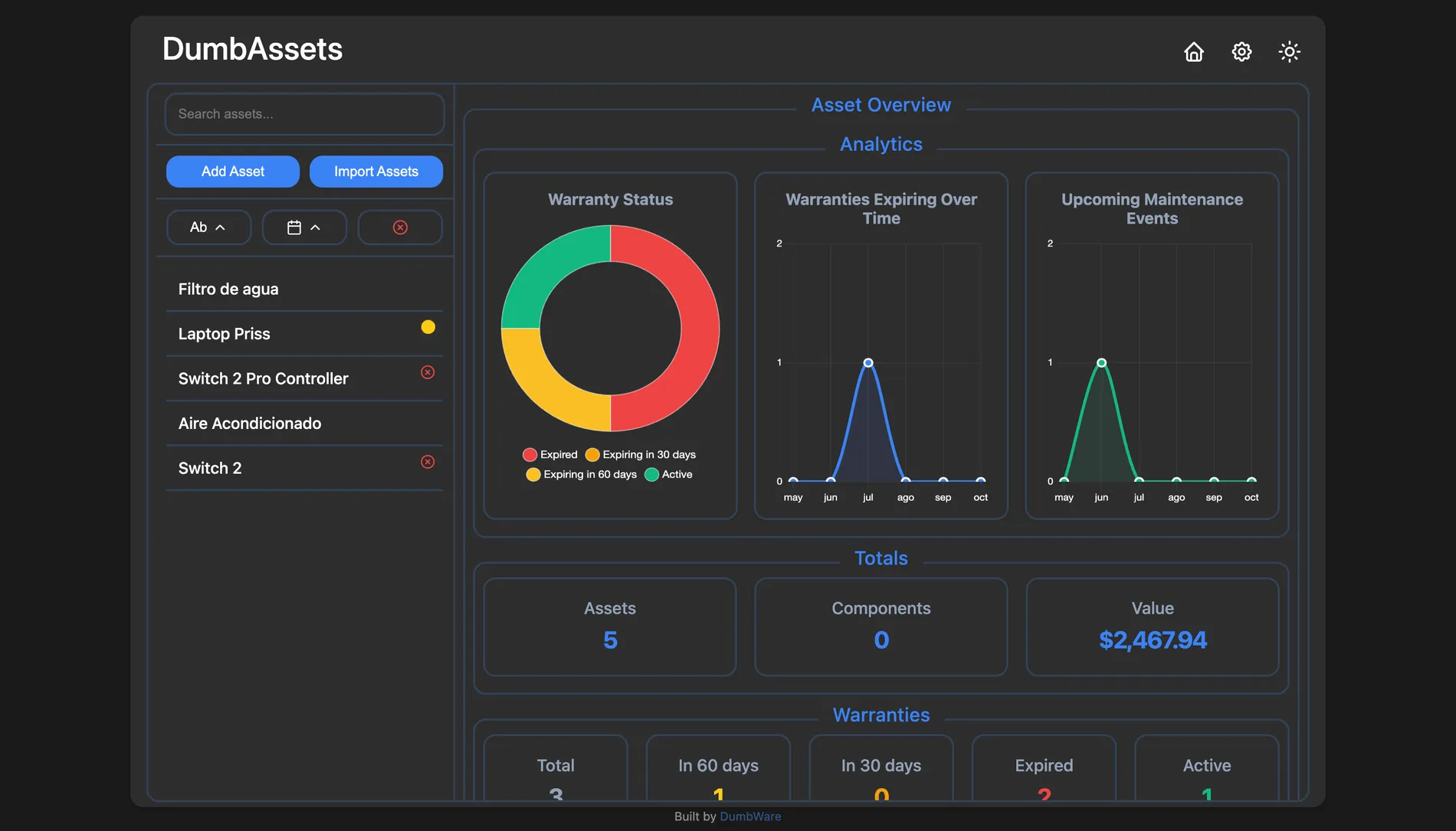
Task: Clear sorting with the red X button
Action: click(x=400, y=227)
